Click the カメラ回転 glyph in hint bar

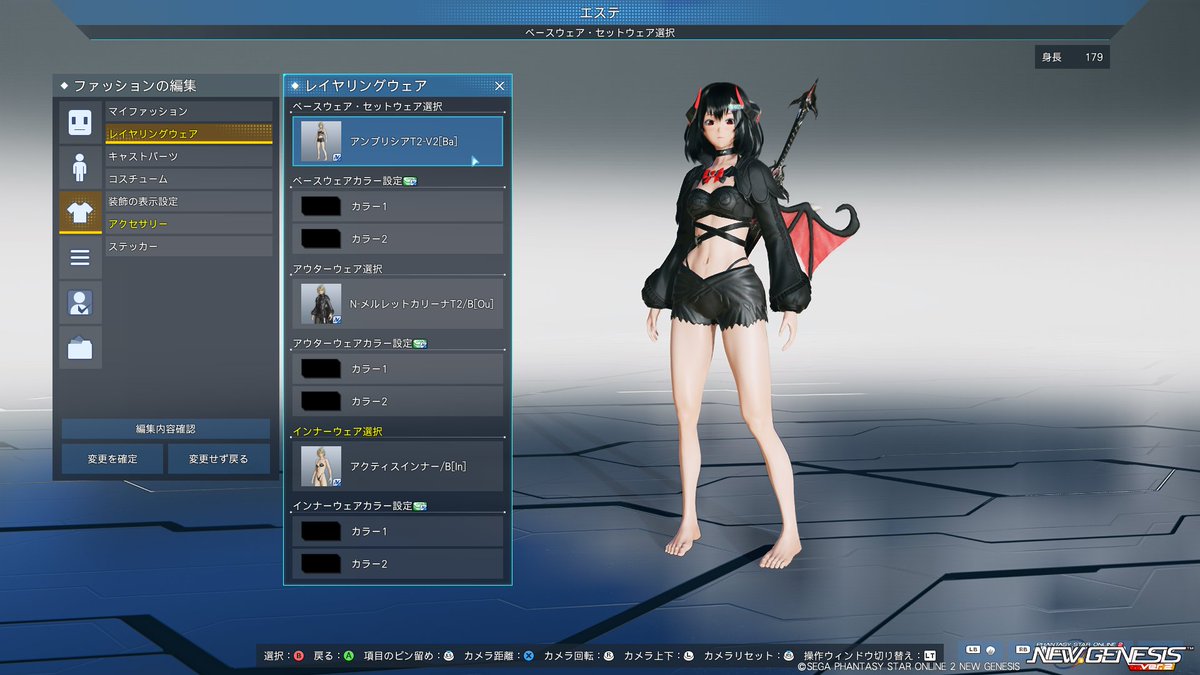coord(608,656)
